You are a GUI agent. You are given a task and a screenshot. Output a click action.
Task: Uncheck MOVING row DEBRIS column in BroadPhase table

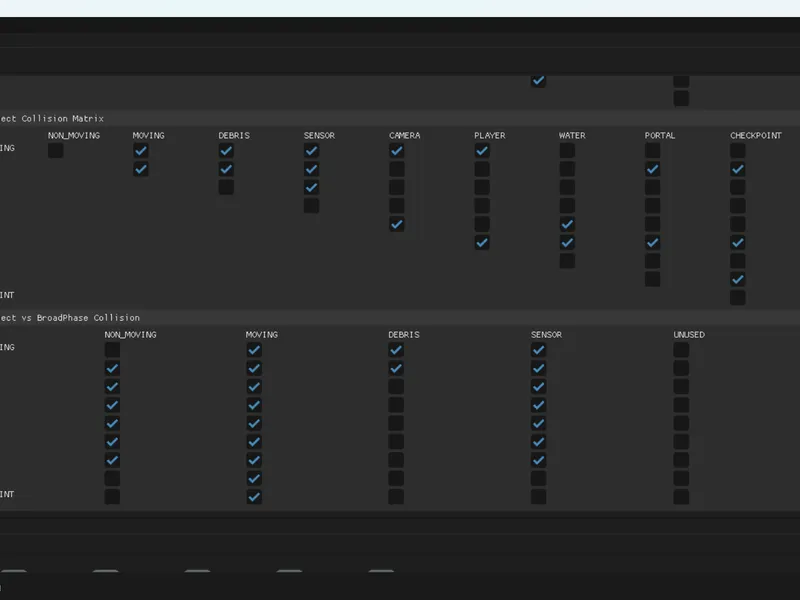point(396,368)
